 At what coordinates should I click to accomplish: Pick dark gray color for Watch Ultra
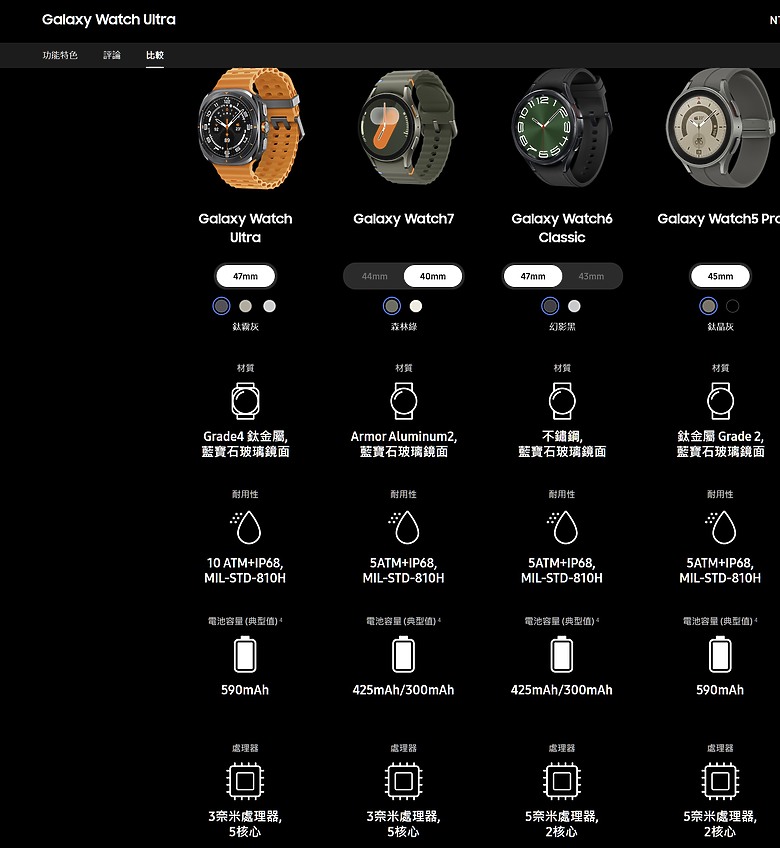click(221, 306)
